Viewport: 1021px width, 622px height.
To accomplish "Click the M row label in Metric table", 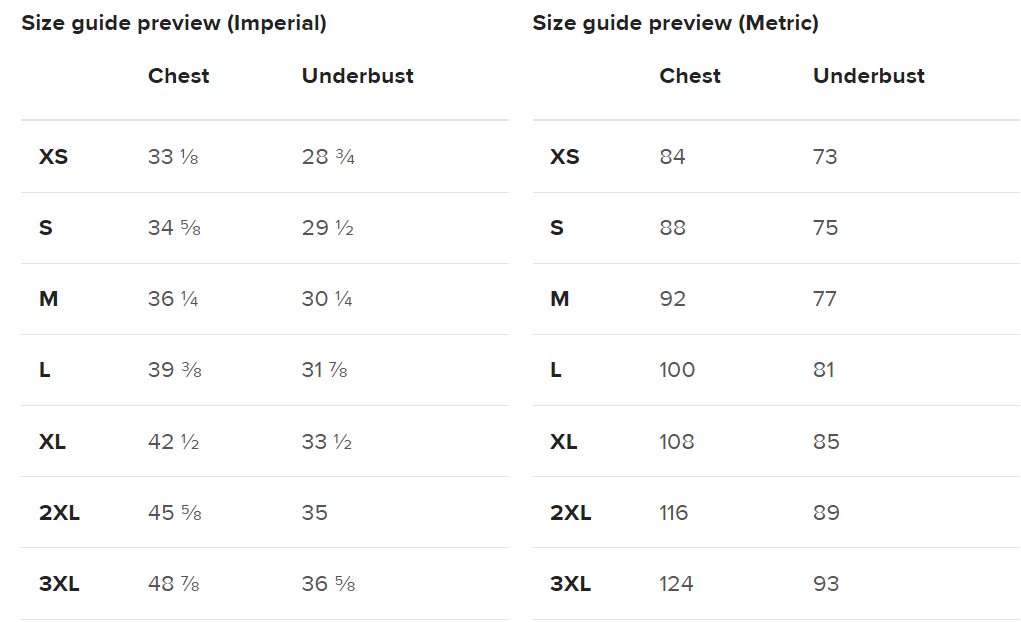I will (x=560, y=299).
